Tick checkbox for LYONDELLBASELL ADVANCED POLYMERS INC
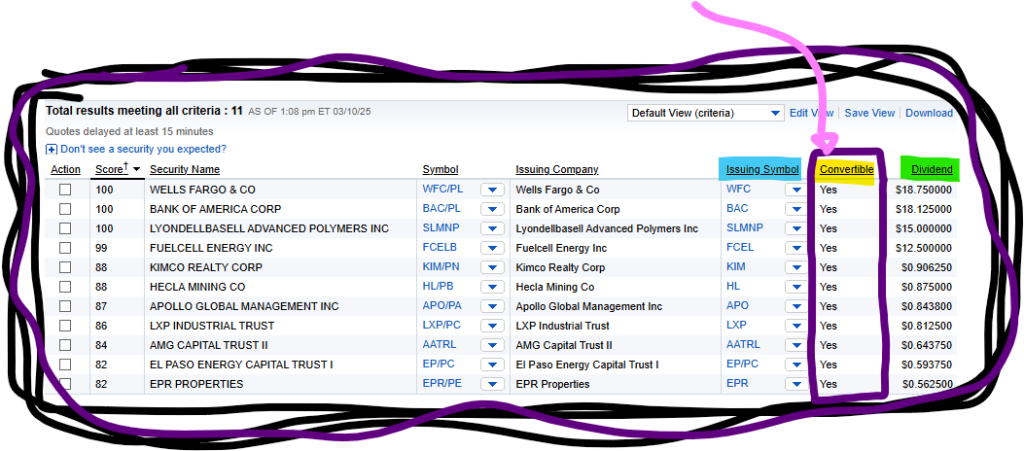The width and height of the screenshot is (1024, 451). tap(65, 228)
